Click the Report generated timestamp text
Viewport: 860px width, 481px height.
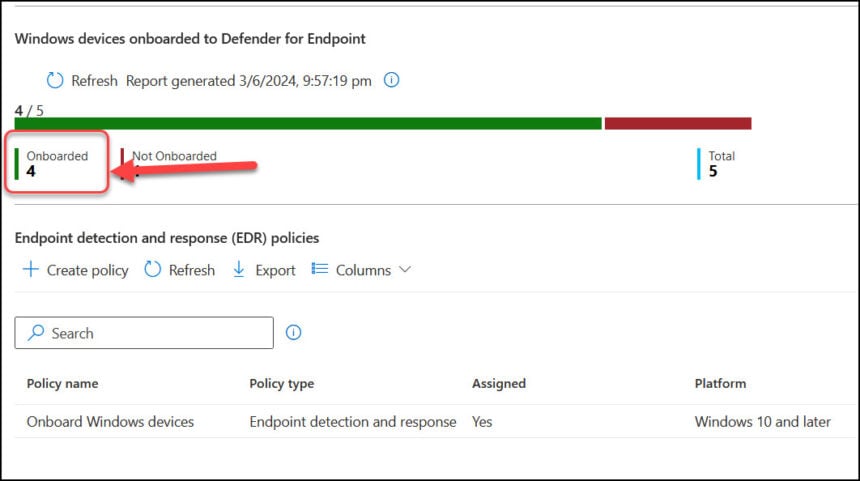point(248,81)
